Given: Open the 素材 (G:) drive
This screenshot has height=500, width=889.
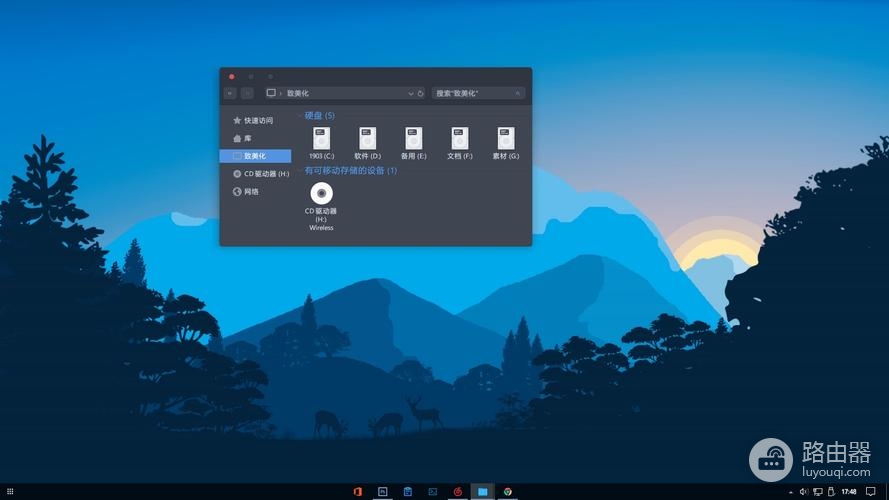Looking at the screenshot, I should 505,140.
